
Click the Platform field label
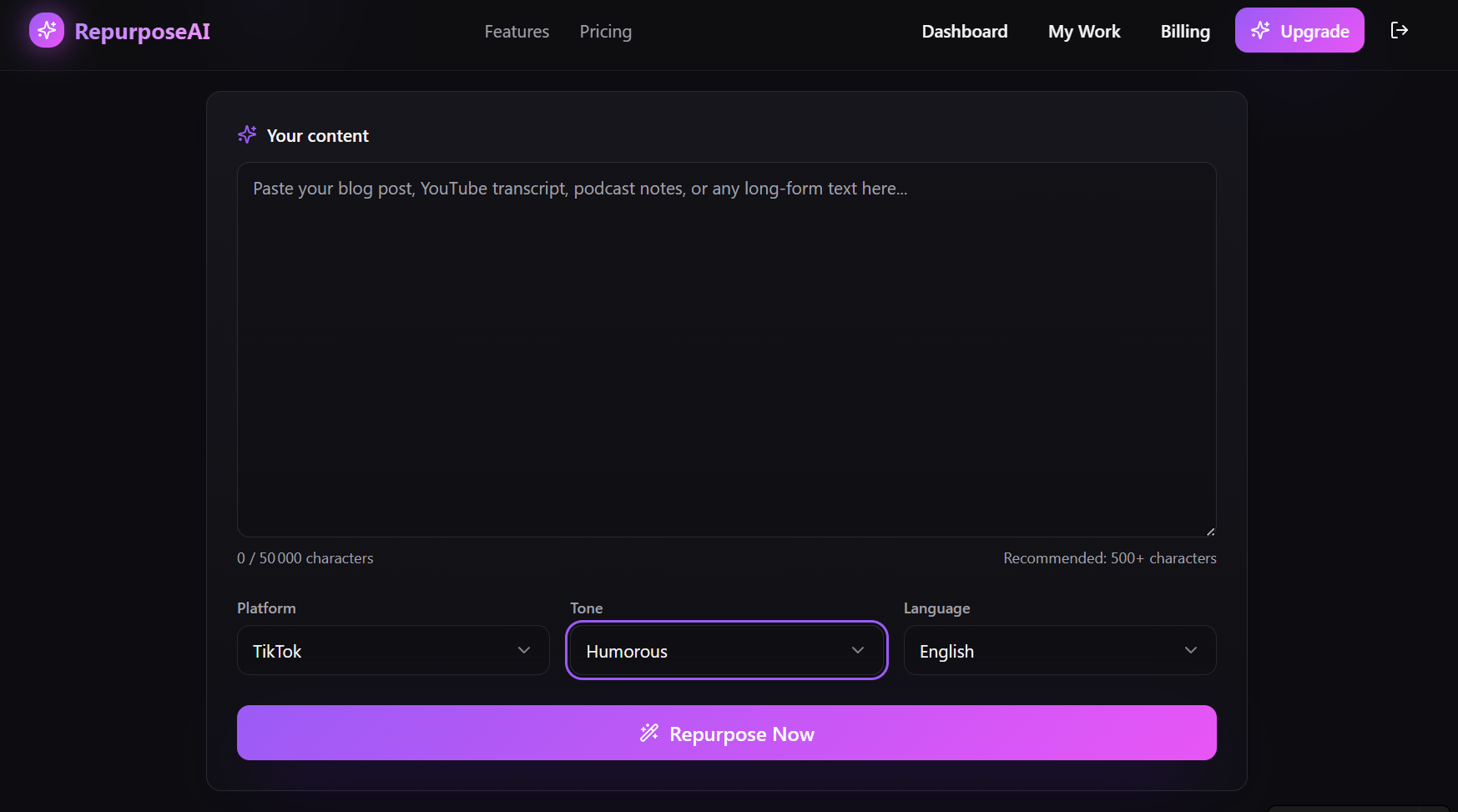[x=266, y=608]
